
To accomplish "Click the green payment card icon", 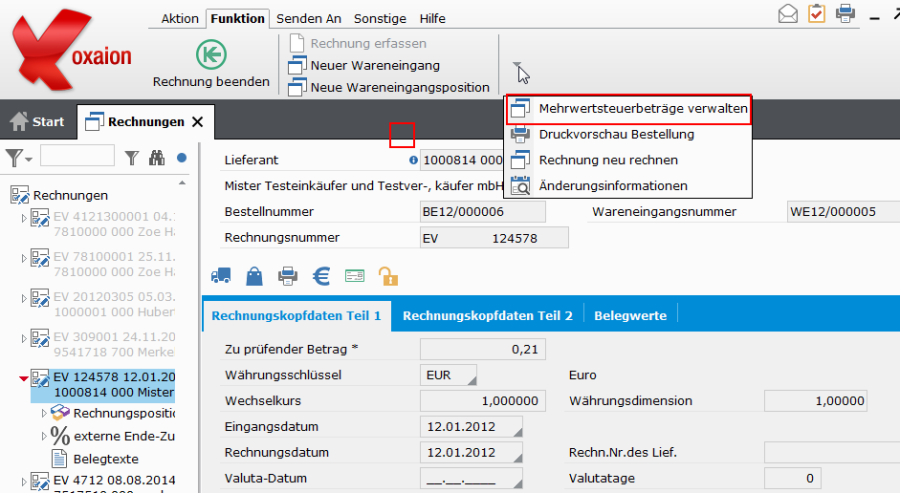I will pos(355,276).
